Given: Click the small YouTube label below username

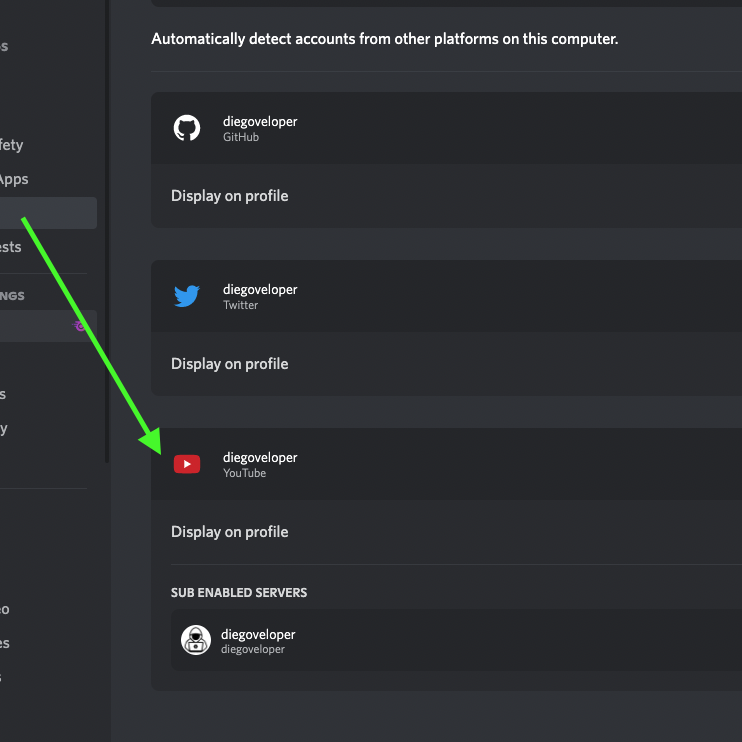Looking at the screenshot, I should pyautogui.click(x=244, y=473).
